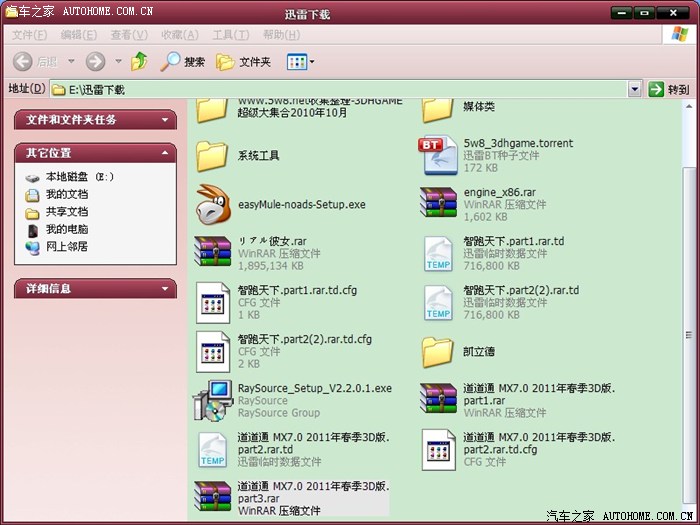This screenshot has height=525, width=700.
Task: Open Forward button history dropdown arrow
Action: 118,61
